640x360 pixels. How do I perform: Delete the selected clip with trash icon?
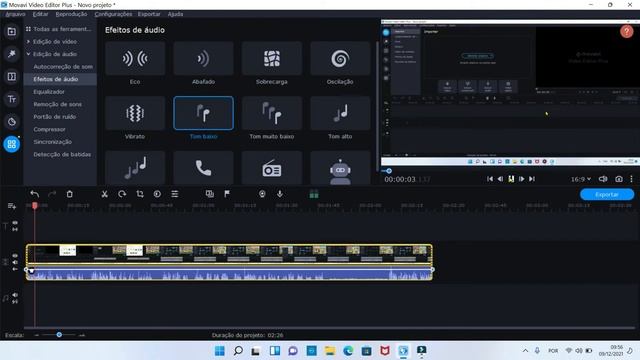pos(69,194)
